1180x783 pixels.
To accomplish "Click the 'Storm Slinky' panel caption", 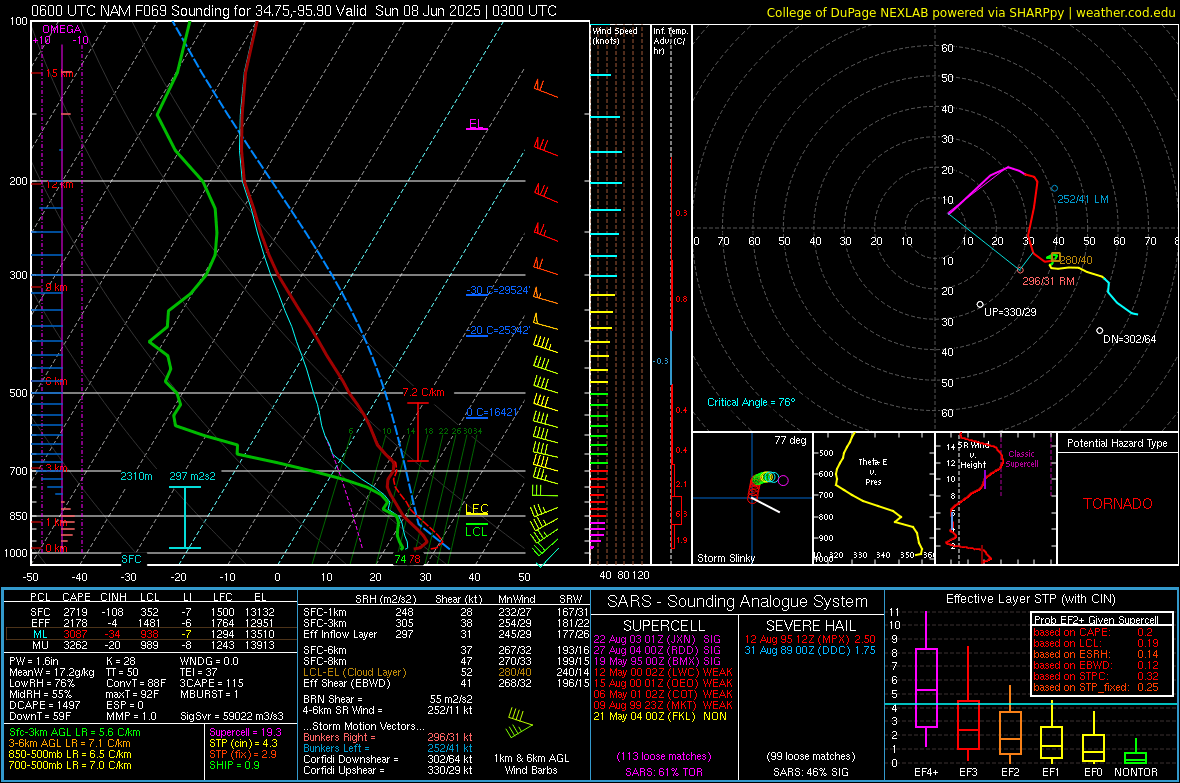I will pyautogui.click(x=726, y=558).
